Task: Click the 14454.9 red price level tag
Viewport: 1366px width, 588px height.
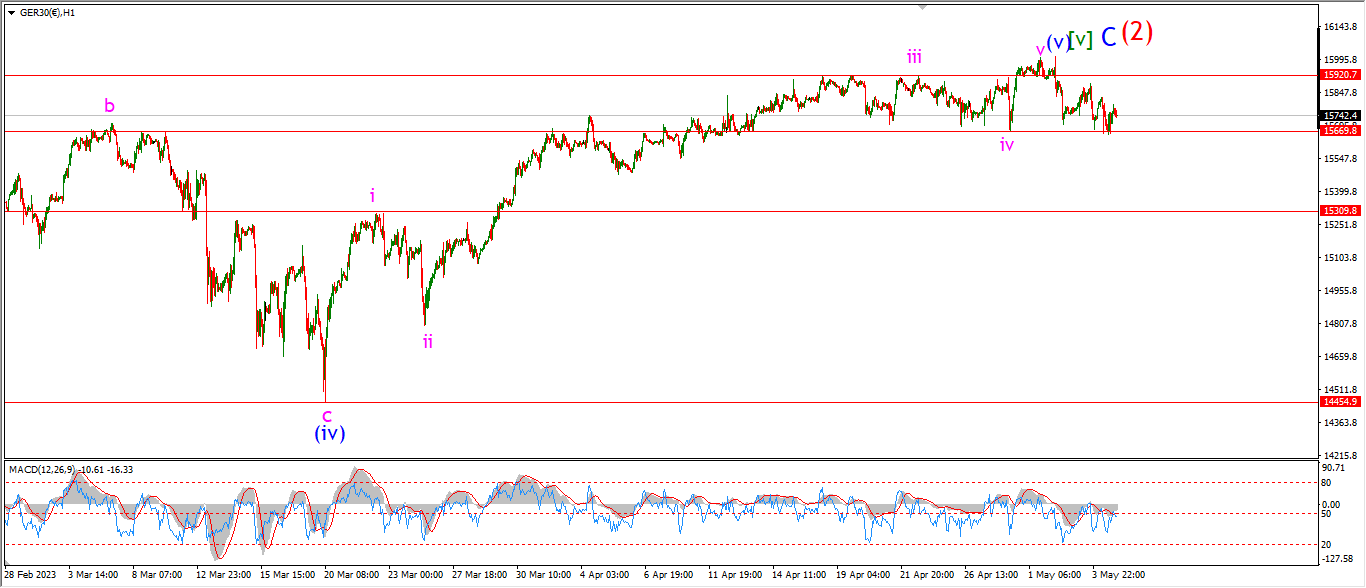Action: (1339, 401)
